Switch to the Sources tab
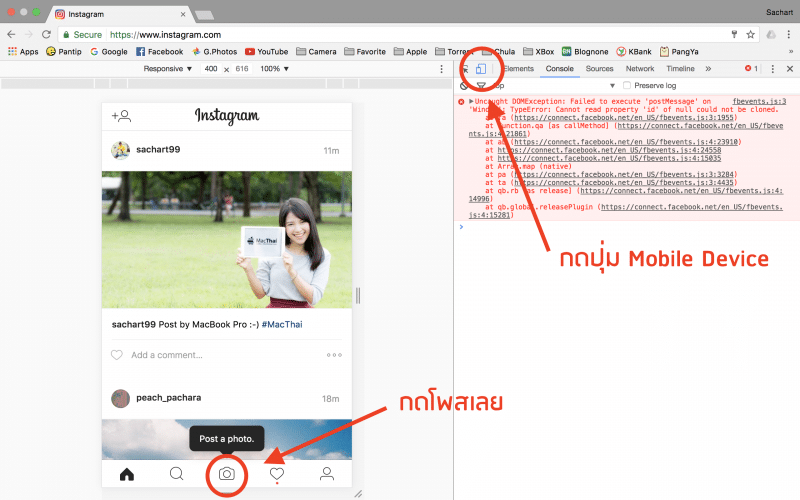This screenshot has width=800, height=500. [599, 69]
